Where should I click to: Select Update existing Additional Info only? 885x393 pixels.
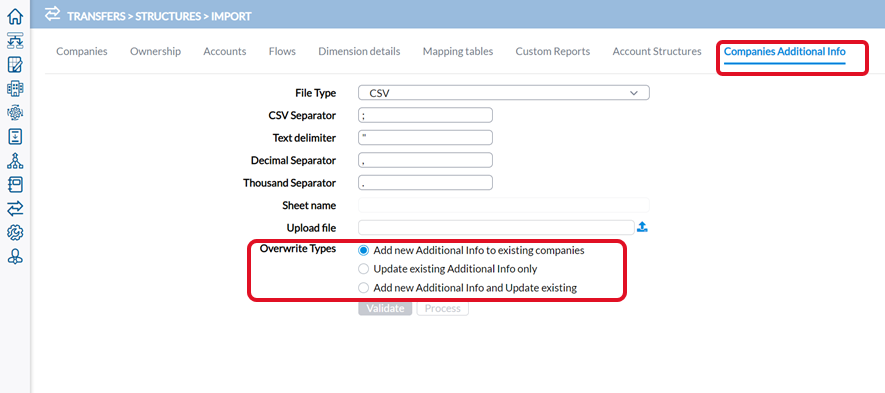pyautogui.click(x=363, y=269)
